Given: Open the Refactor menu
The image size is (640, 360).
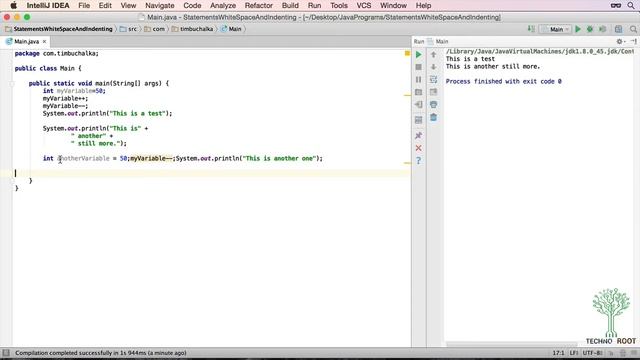Looking at the screenshot, I should tap(258, 6).
